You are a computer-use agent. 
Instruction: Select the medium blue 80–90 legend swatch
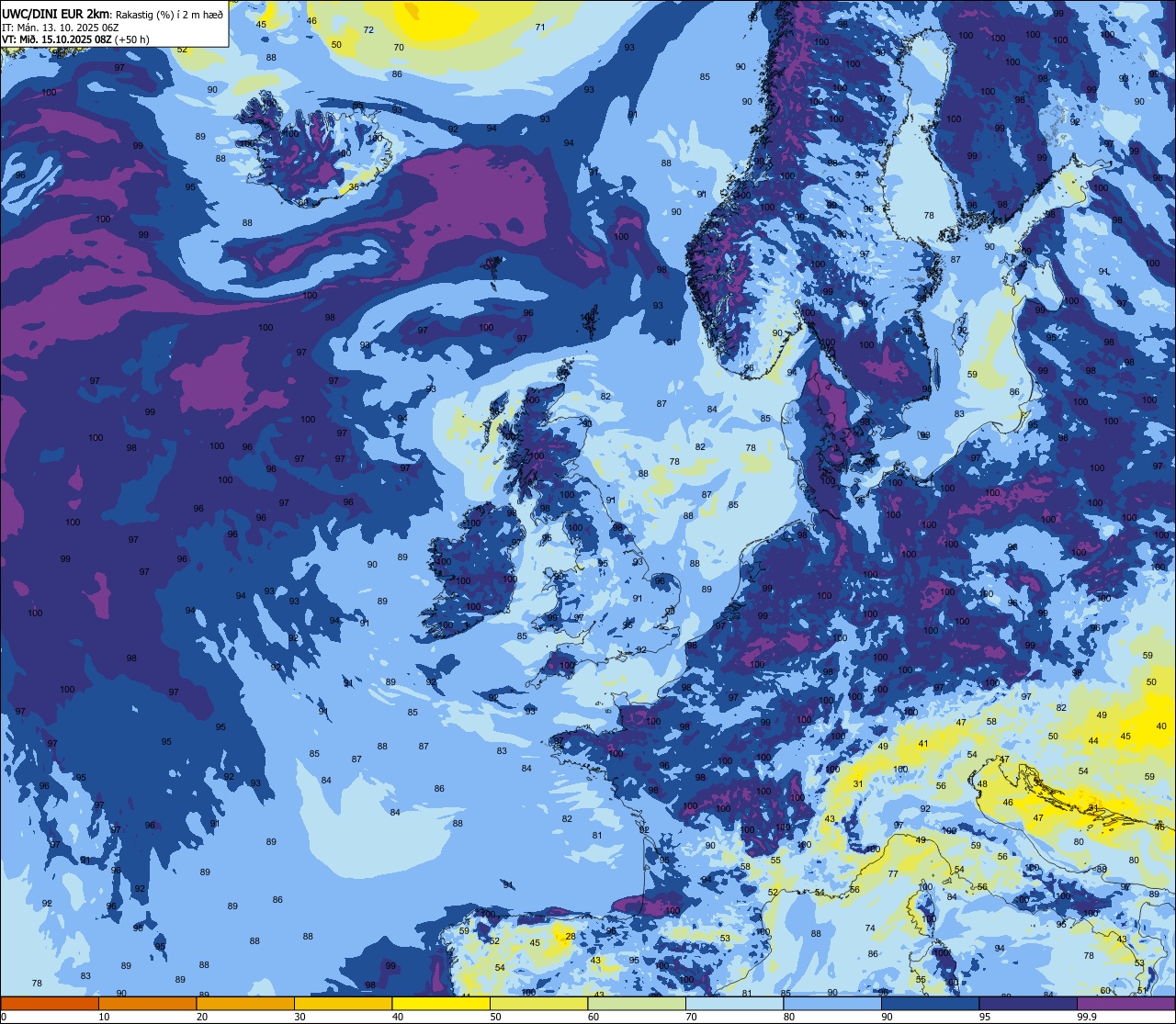[832, 1003]
